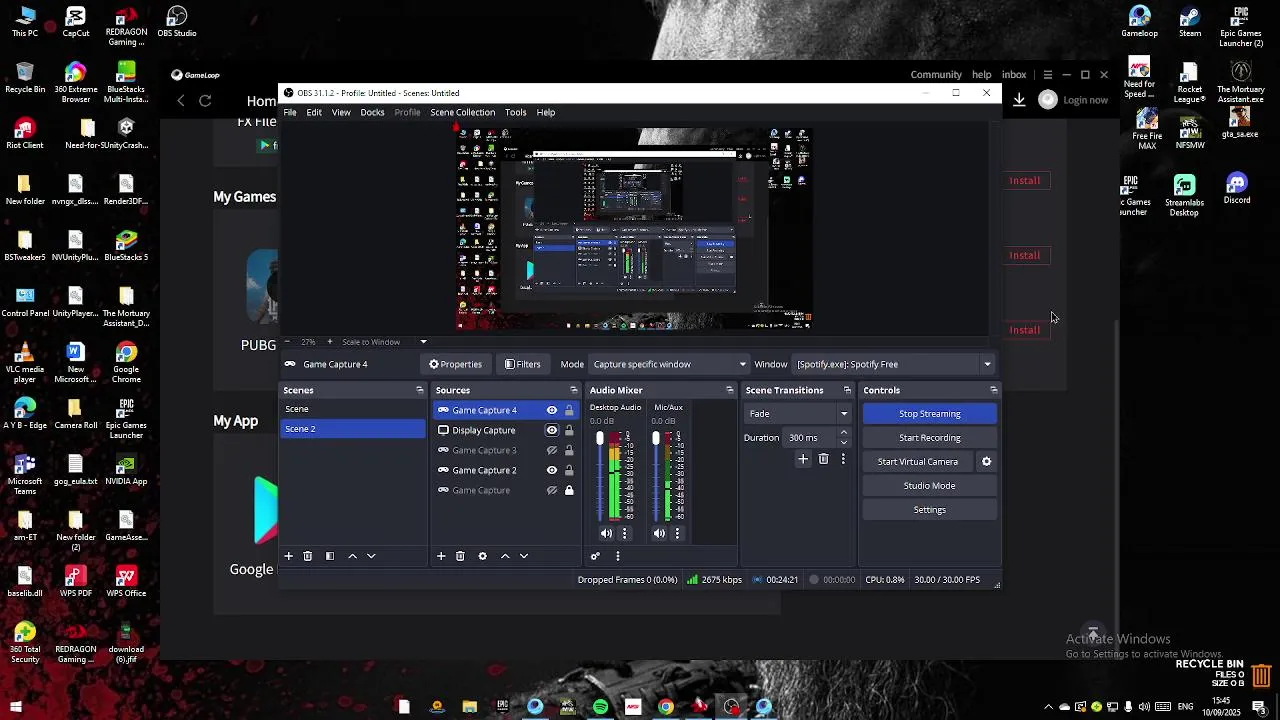1280x720 pixels.
Task: Open OBS Settings button
Action: 929,510
